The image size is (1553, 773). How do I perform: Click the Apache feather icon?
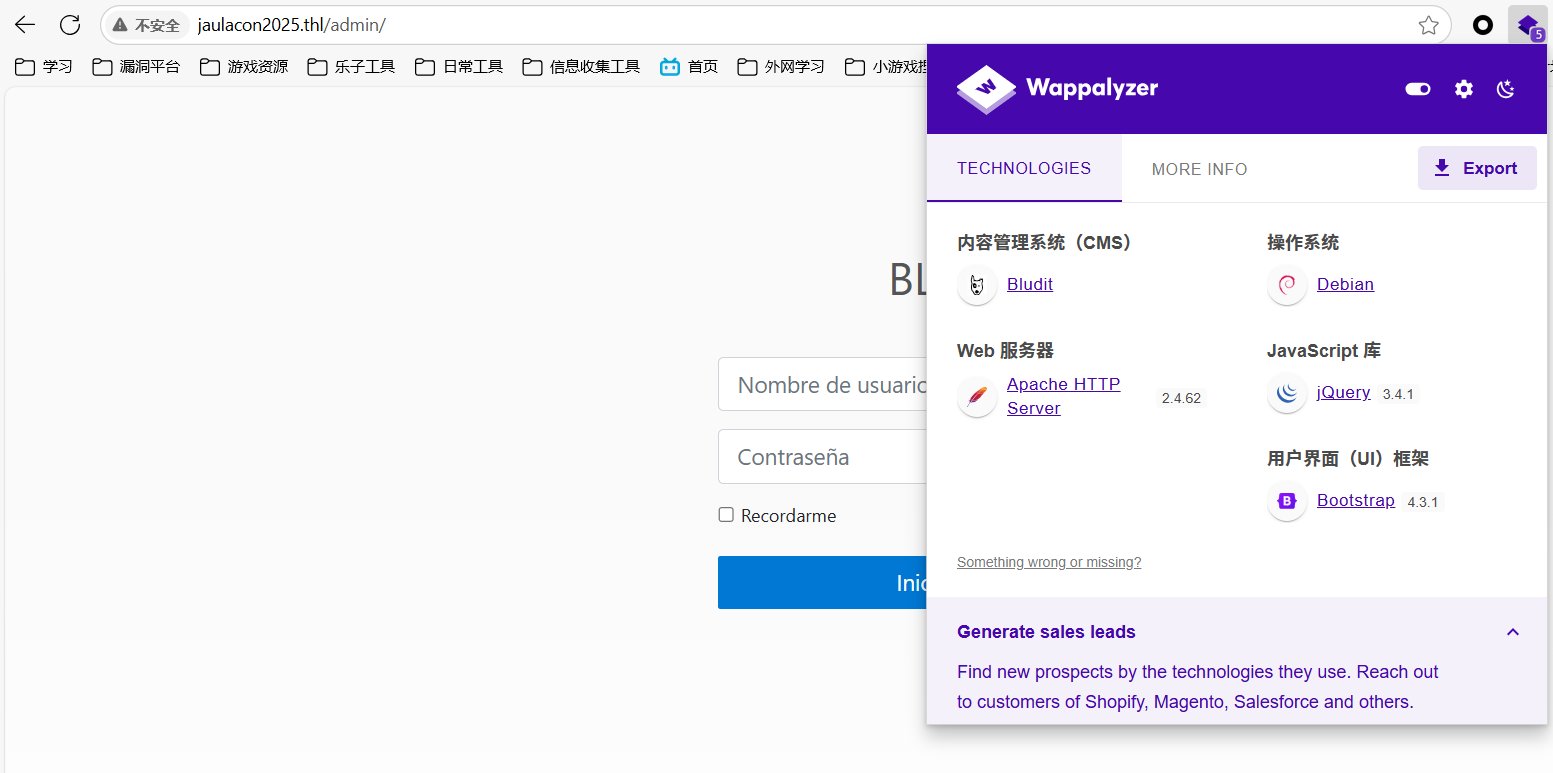[x=977, y=397]
